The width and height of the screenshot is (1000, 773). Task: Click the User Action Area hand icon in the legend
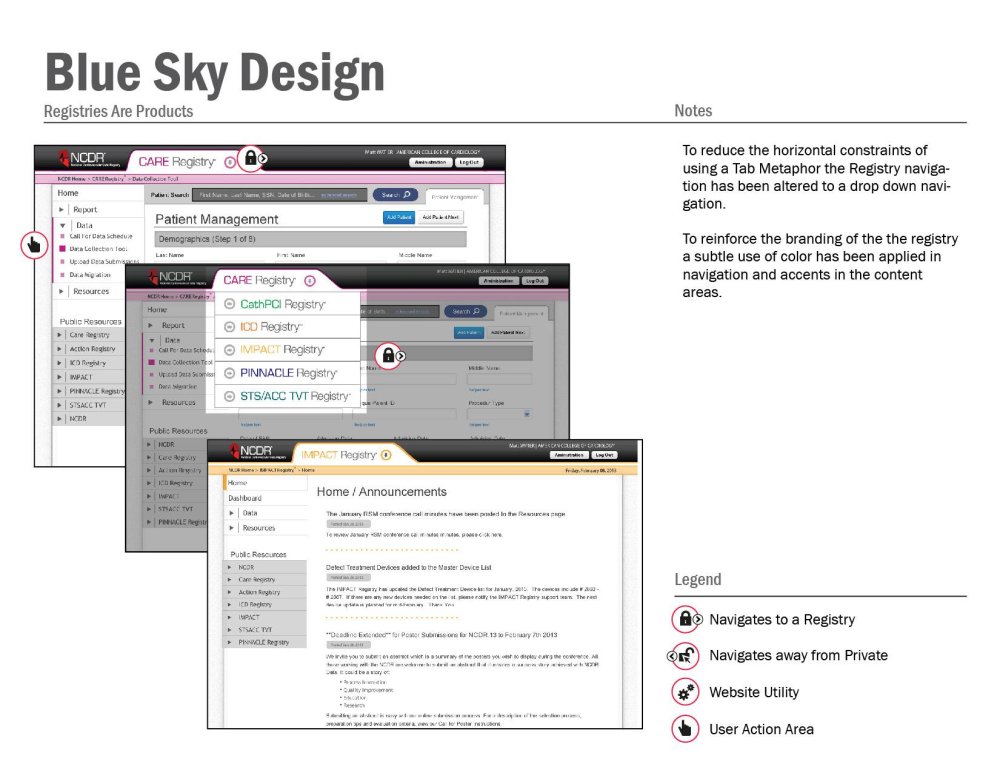coord(686,729)
